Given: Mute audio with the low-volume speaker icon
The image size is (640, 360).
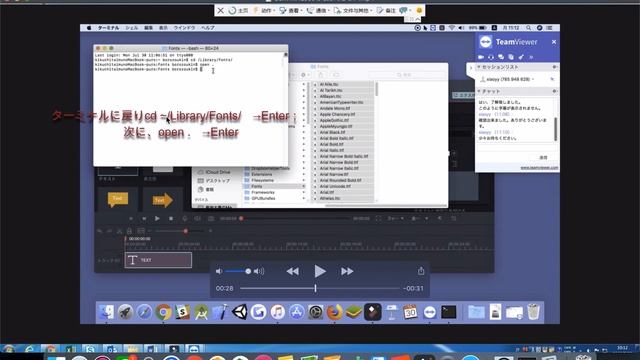Looking at the screenshot, I should point(219,271).
